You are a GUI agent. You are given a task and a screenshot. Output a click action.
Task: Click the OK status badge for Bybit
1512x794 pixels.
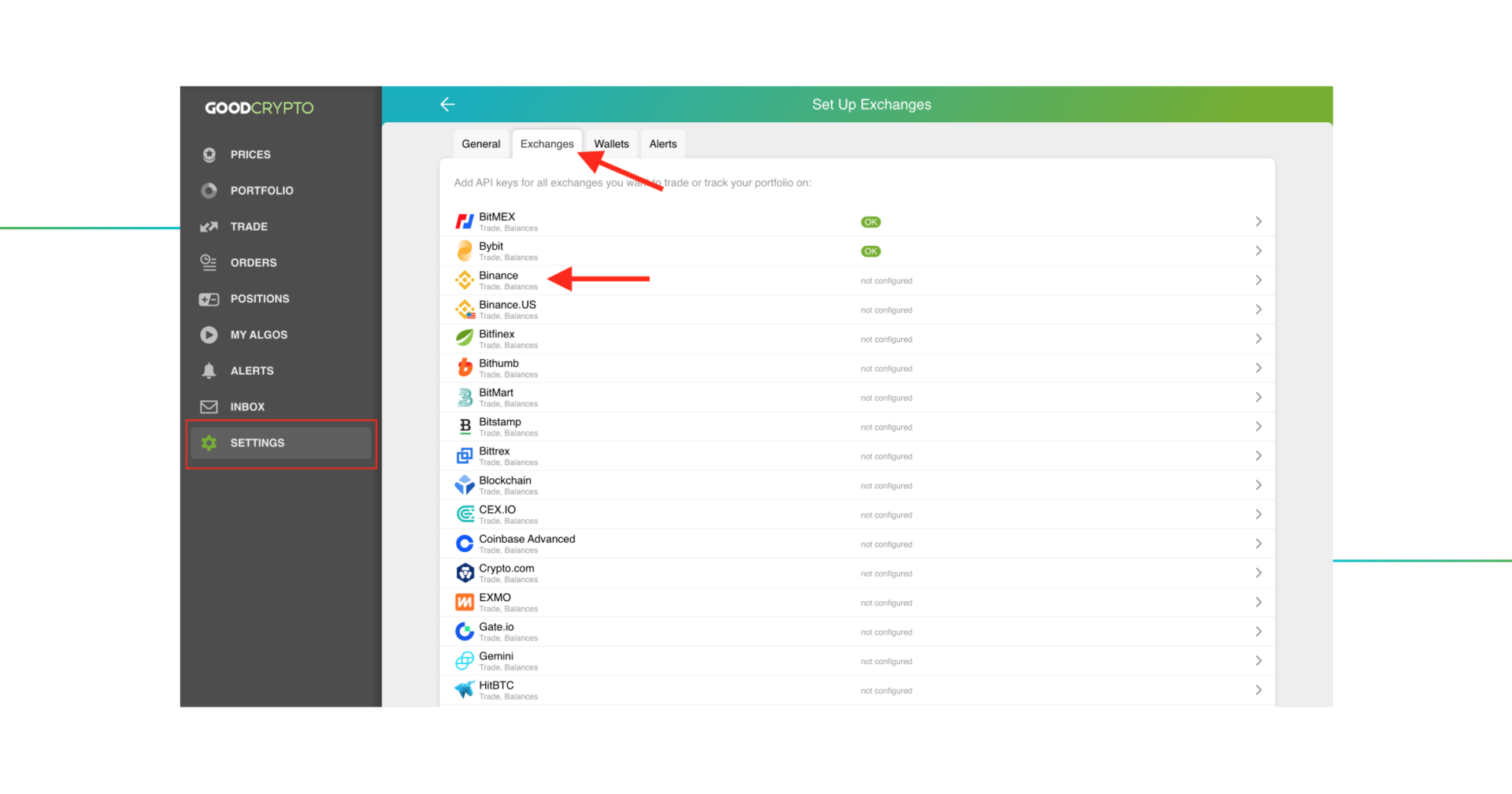tap(870, 251)
